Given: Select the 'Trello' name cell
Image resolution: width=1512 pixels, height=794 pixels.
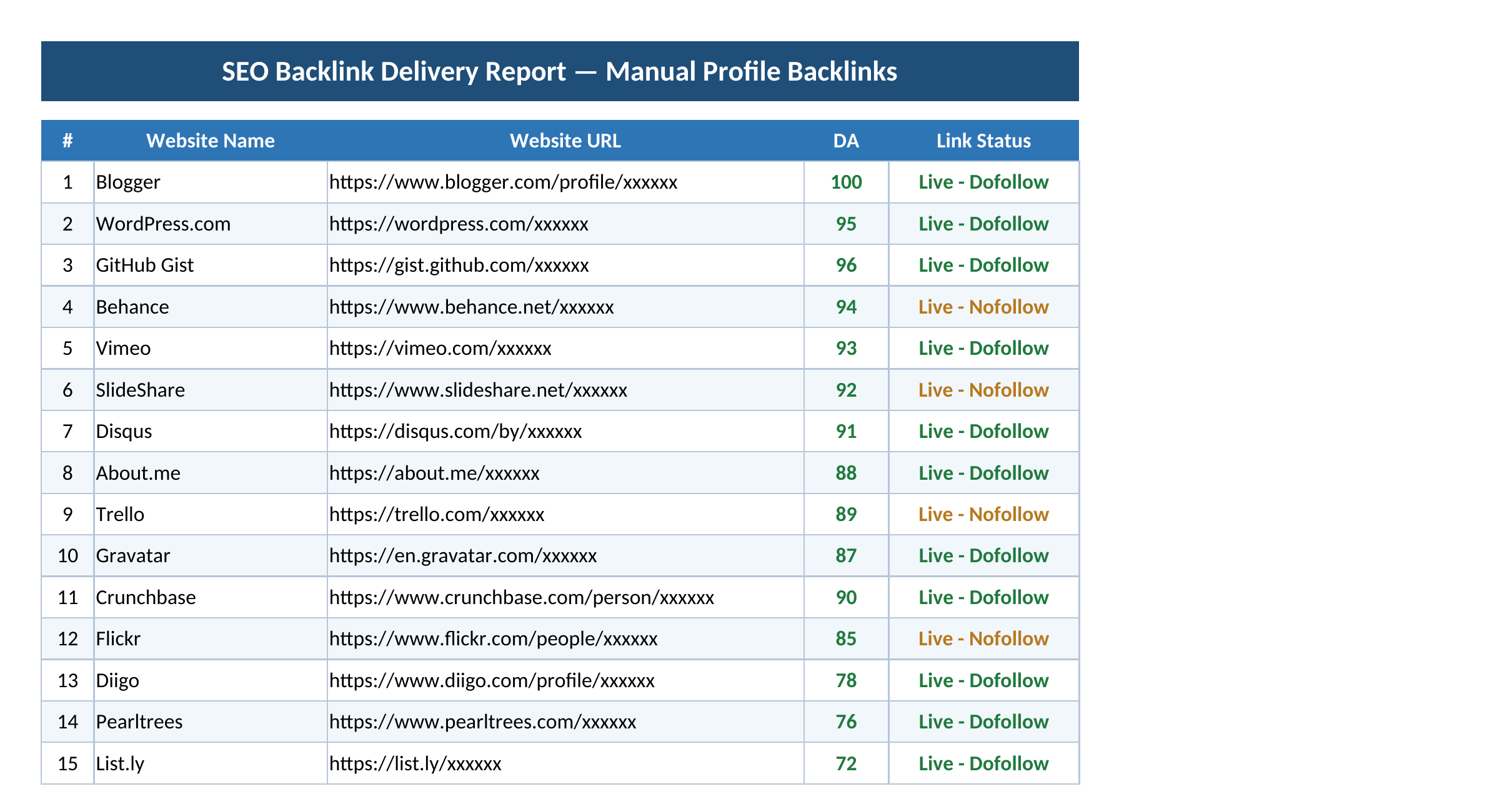Looking at the screenshot, I should pyautogui.click(x=211, y=514).
